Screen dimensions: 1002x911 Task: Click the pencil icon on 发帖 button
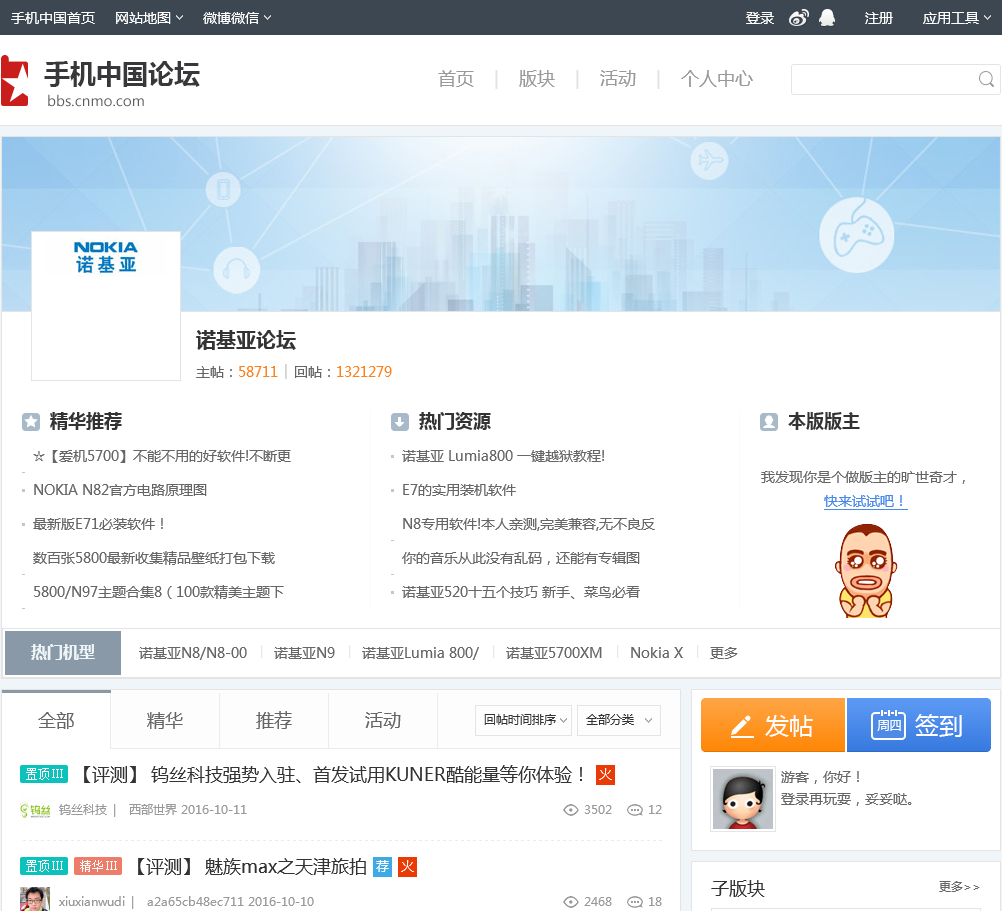[742, 726]
